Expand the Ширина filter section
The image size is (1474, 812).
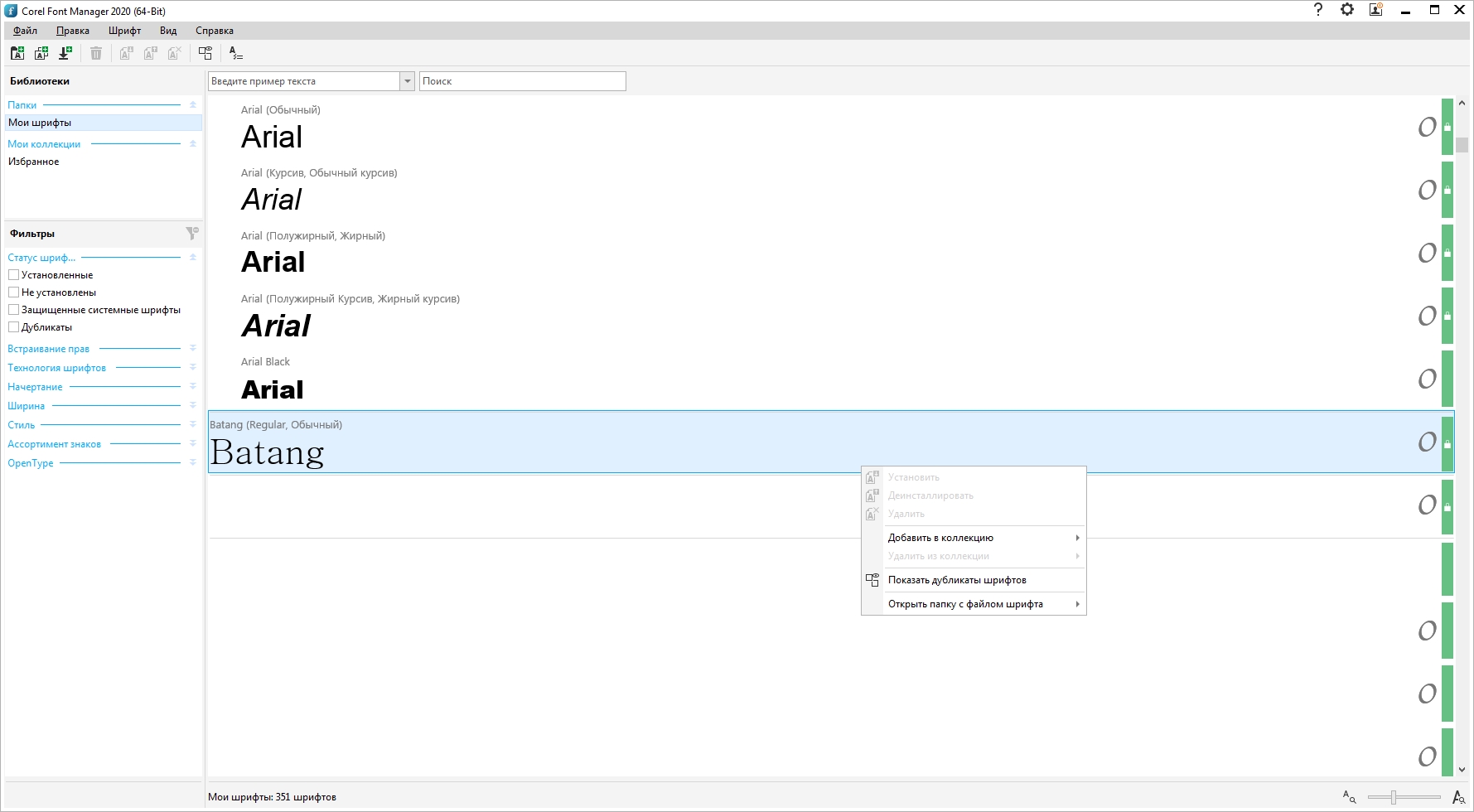tap(192, 406)
